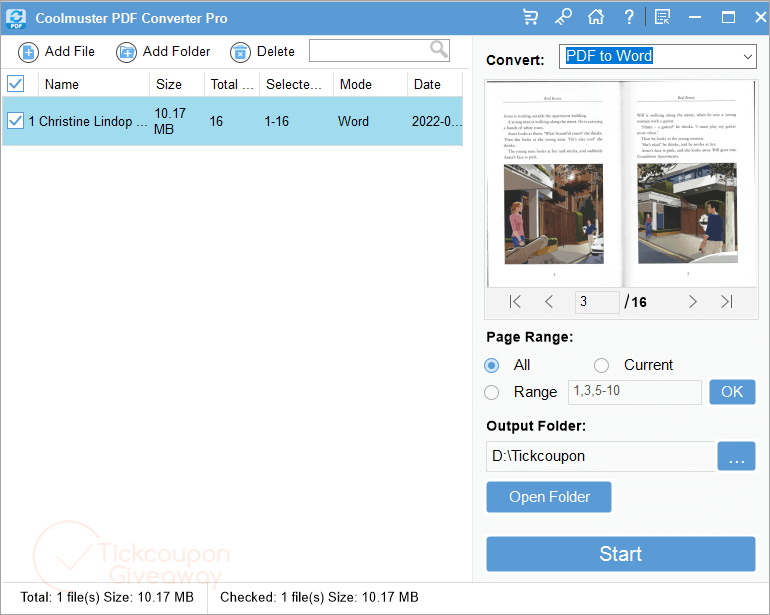Click the 1-16 selected pages cell
Viewport: 770px width, 615px height.
click(x=276, y=121)
